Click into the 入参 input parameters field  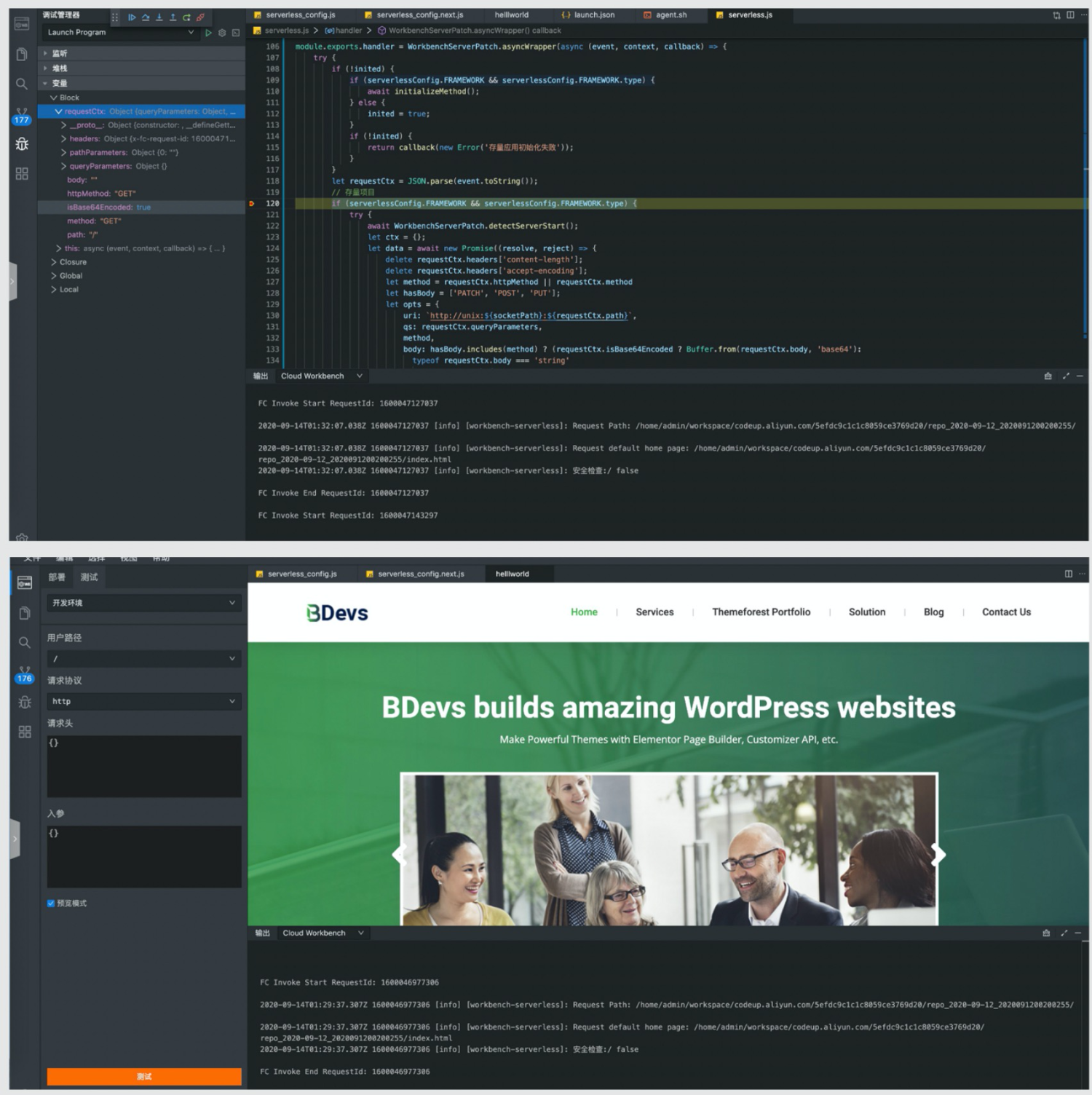[x=144, y=856]
